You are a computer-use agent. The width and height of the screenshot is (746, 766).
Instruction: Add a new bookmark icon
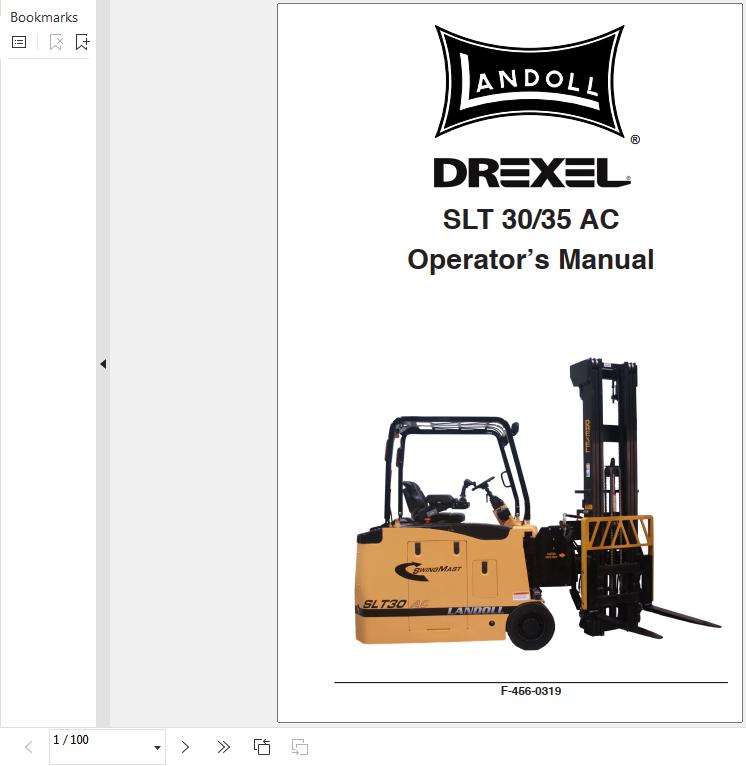[x=83, y=42]
